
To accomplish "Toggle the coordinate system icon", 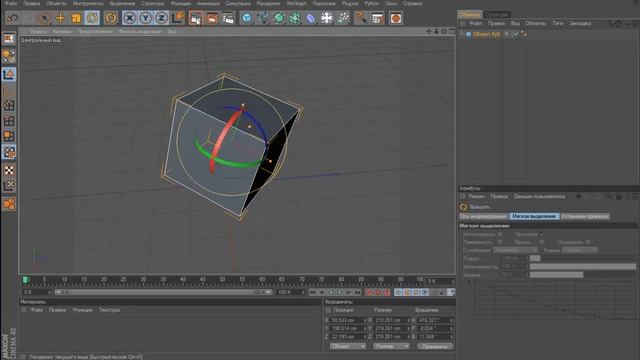I will (x=178, y=18).
